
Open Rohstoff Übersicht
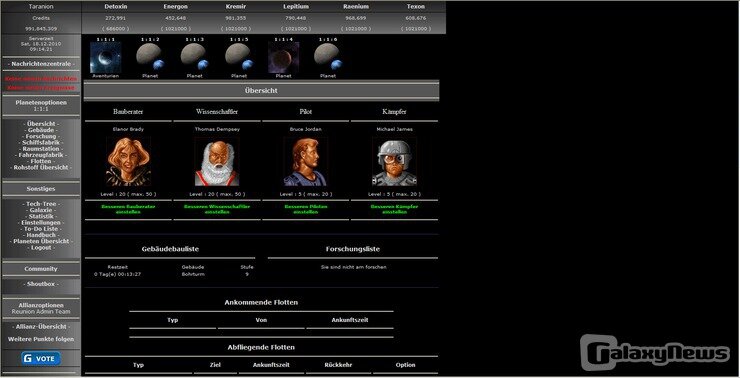(41, 168)
